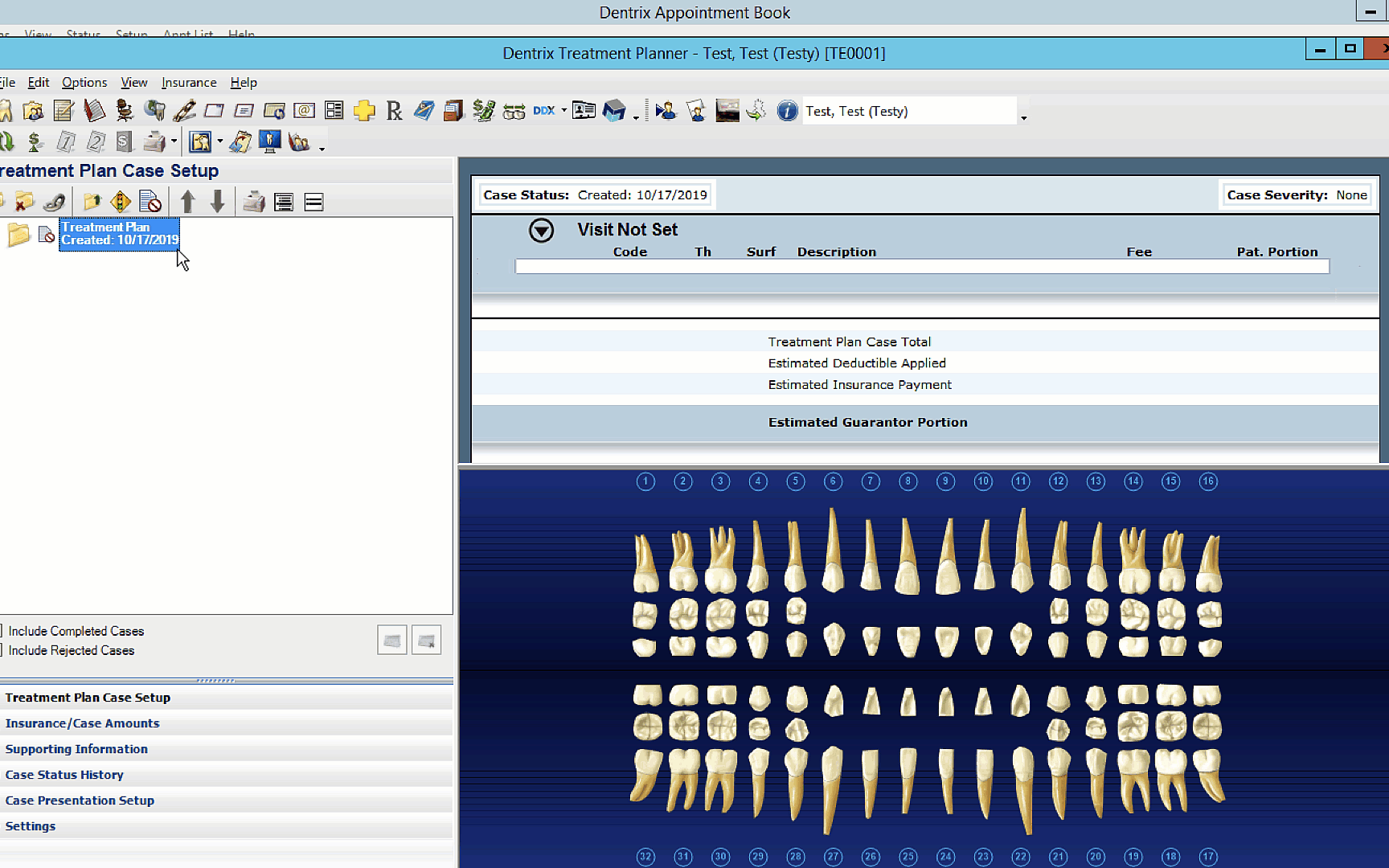Collapse the Visit Not Set section
Screen dimensions: 1389x868
pyautogui.click(x=541, y=231)
